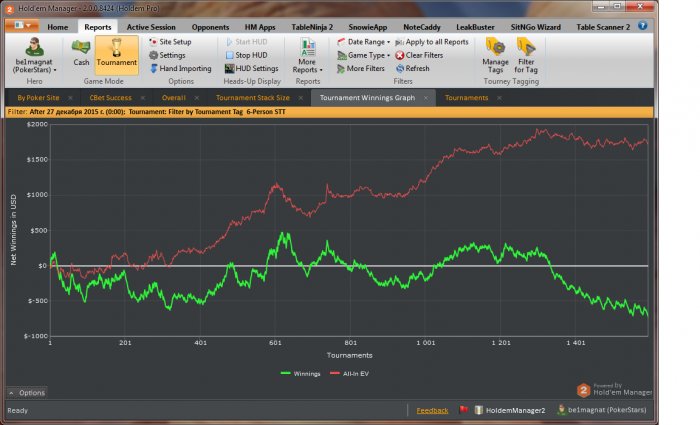The height and width of the screenshot is (425, 700).
Task: Switch to Overall report tab
Action: (x=174, y=98)
